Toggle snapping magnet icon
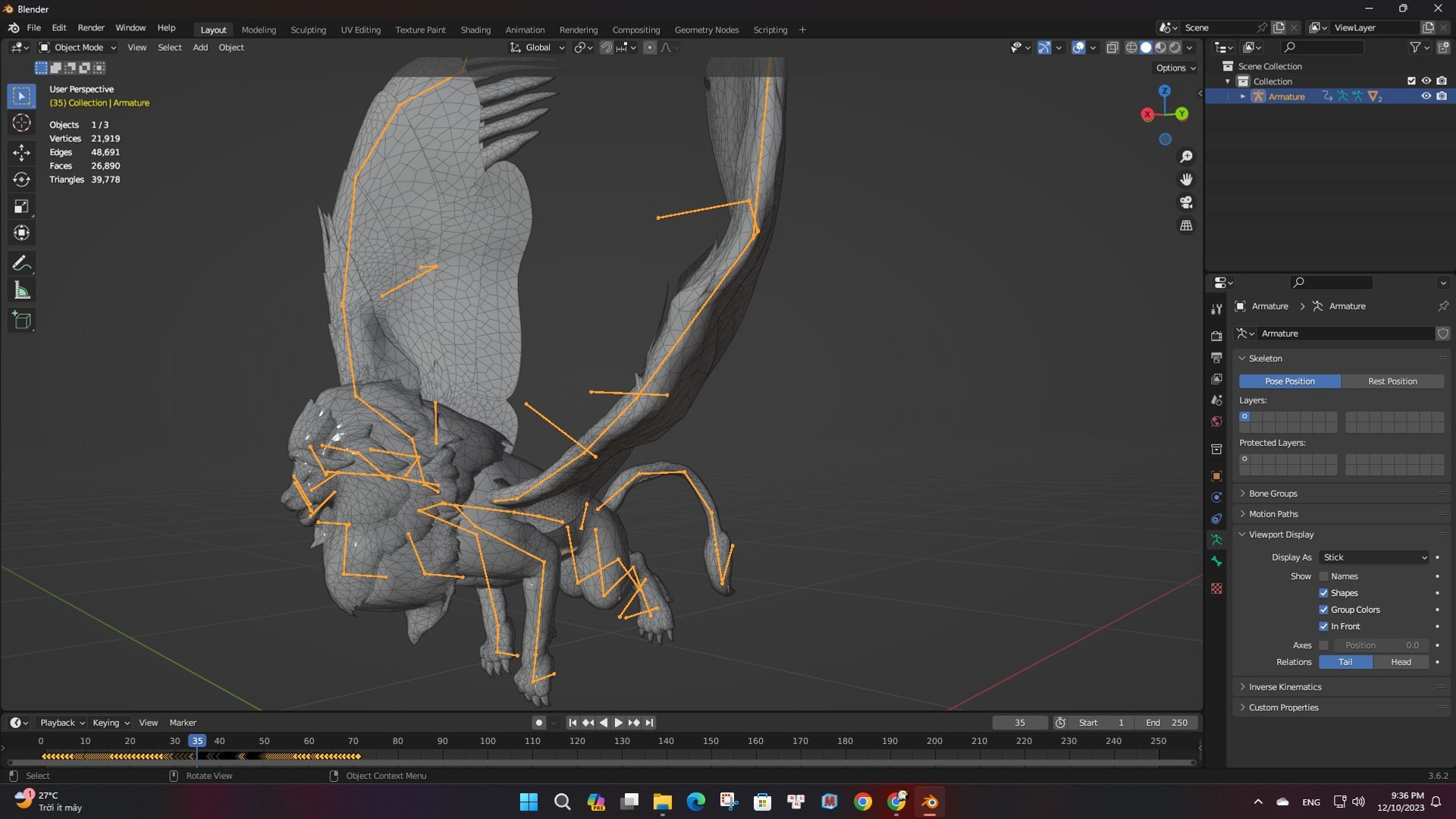This screenshot has height=819, width=1456. pos(607,47)
